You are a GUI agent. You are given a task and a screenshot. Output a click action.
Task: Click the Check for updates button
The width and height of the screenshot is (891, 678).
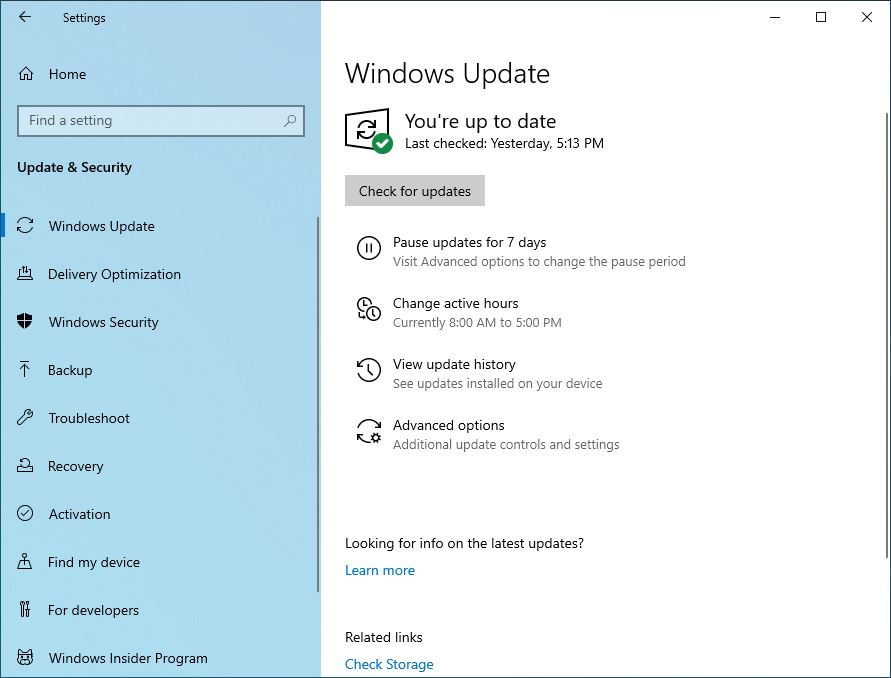point(415,191)
